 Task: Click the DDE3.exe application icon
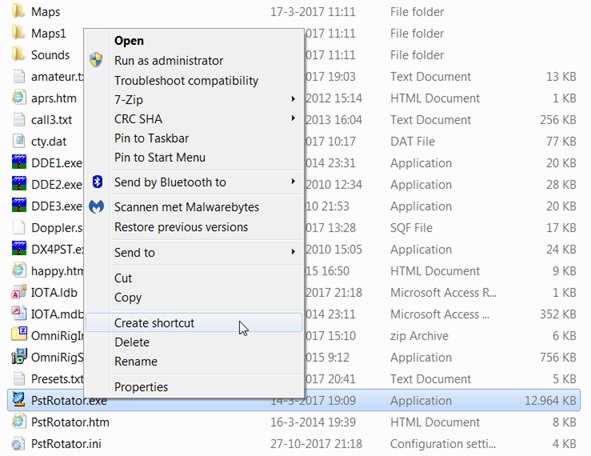(19, 206)
